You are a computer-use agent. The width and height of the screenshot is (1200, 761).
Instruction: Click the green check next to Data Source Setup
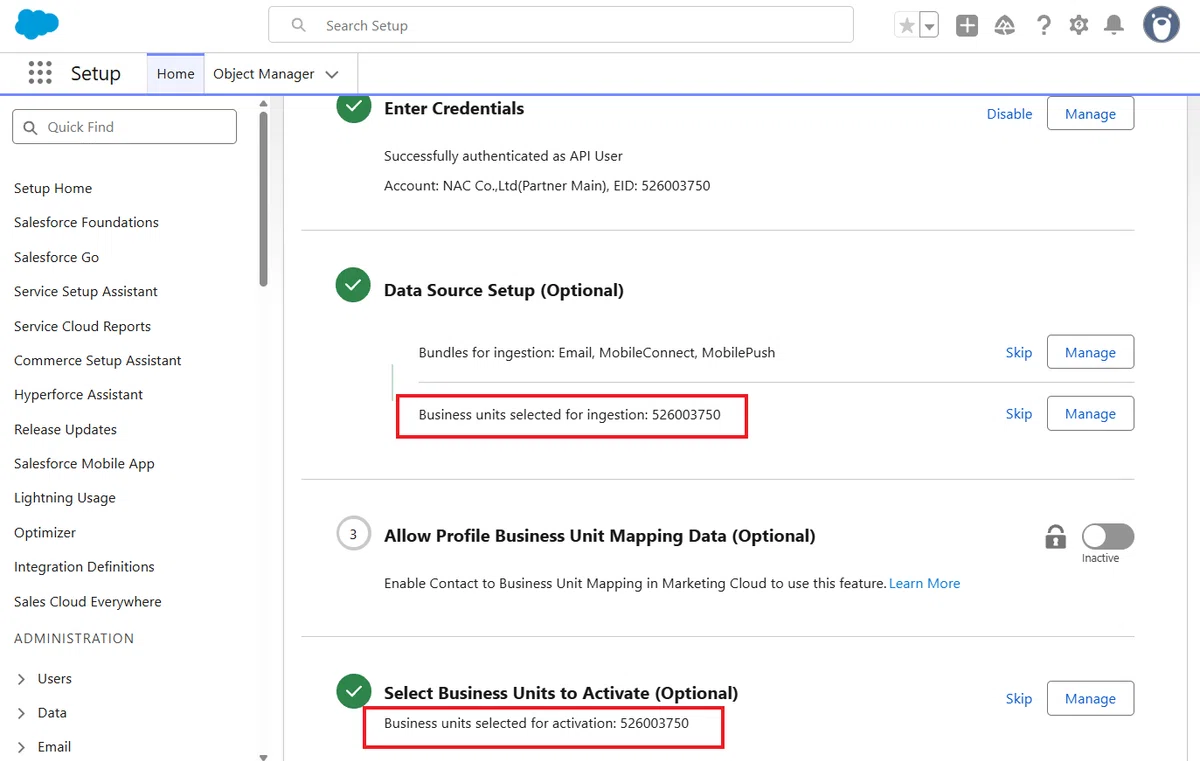point(353,285)
